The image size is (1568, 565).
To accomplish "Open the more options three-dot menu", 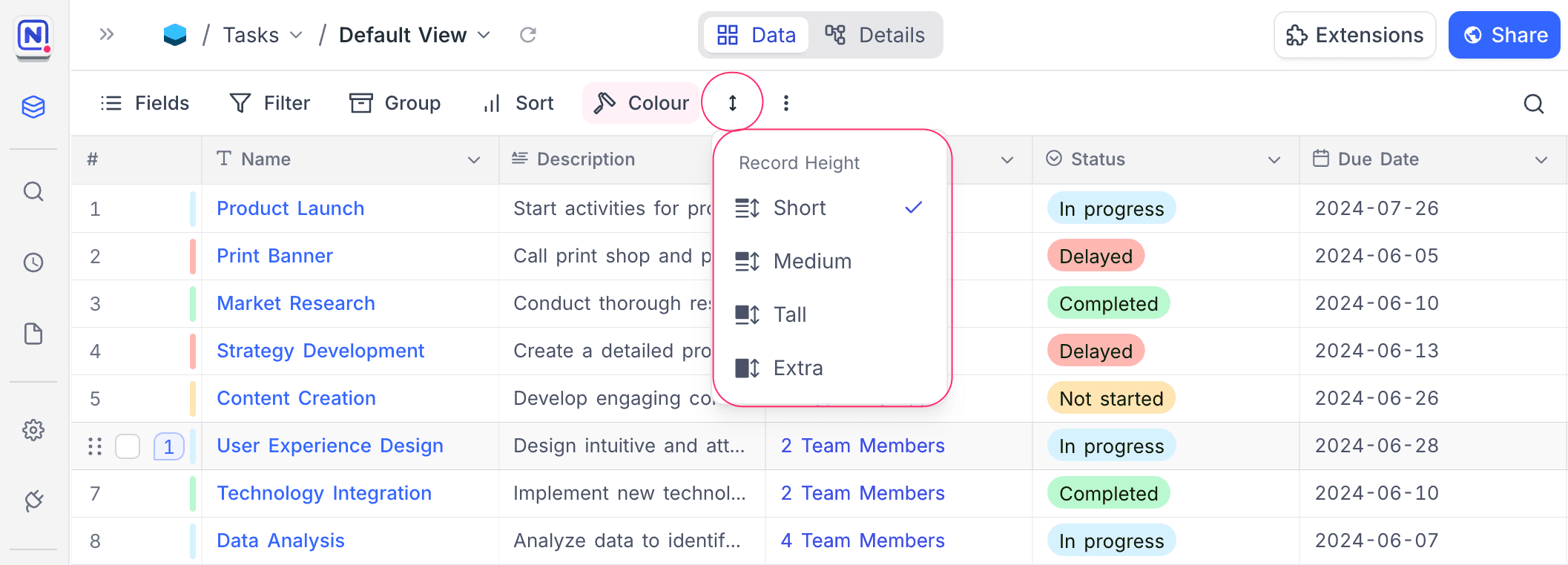I will click(x=785, y=103).
